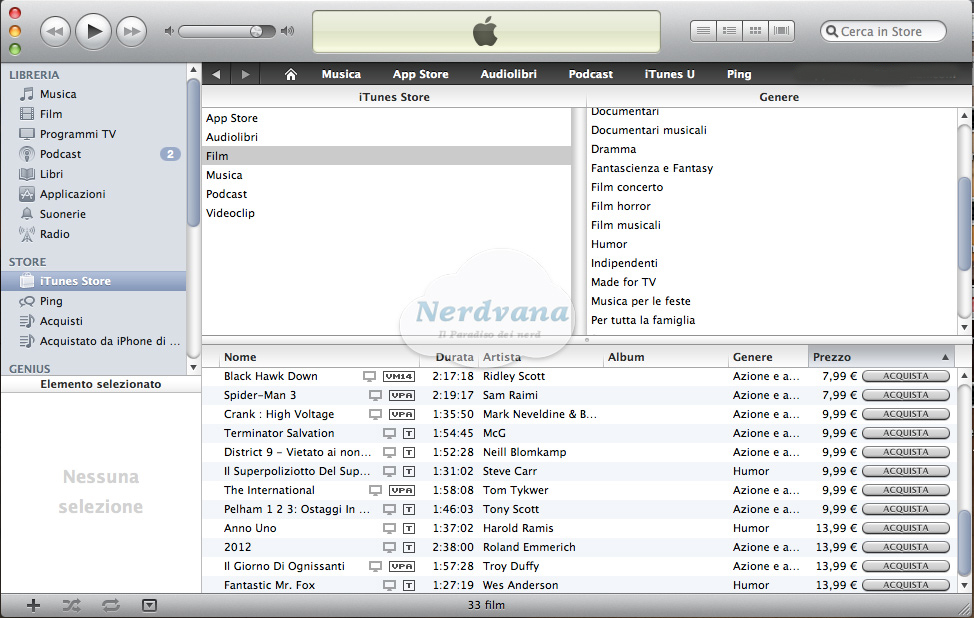Viewport: 974px width, 618px height.
Task: Toggle repeat in bottom bar
Action: point(111,606)
